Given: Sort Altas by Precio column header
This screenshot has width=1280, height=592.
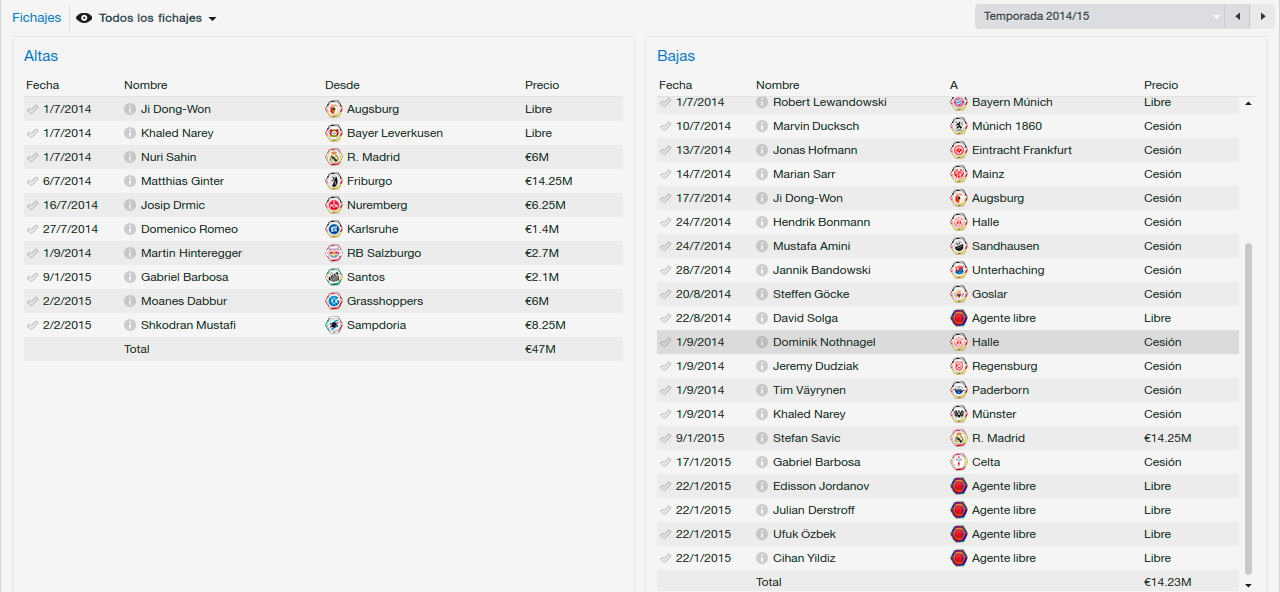Looking at the screenshot, I should 542,85.
